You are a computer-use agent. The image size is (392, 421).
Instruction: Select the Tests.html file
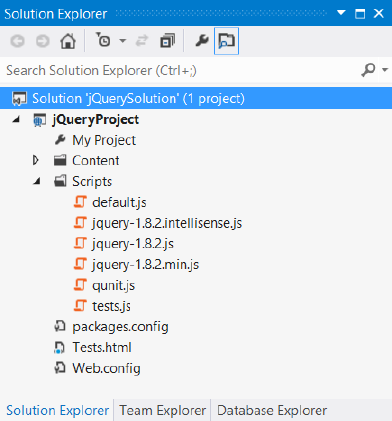click(x=102, y=348)
